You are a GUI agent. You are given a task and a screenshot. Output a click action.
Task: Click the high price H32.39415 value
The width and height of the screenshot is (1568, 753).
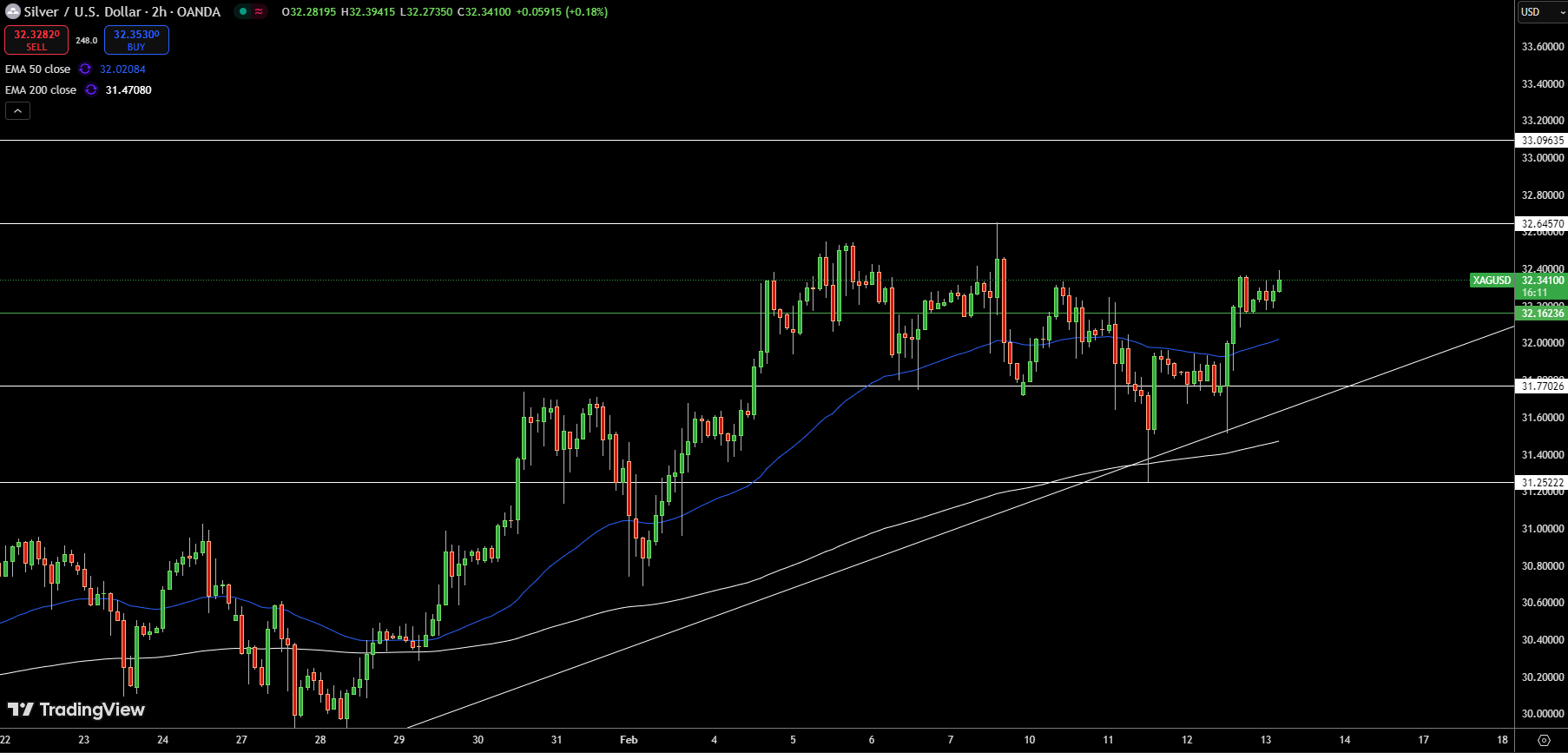368,11
